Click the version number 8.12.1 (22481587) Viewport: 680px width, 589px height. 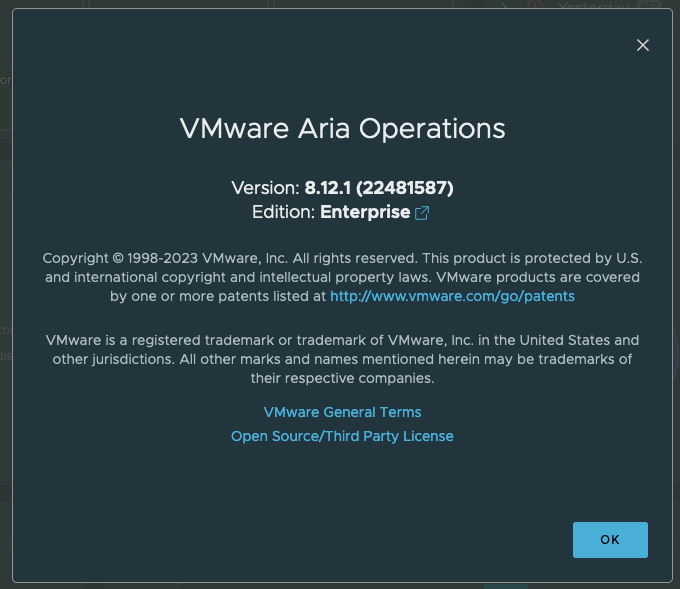point(379,188)
